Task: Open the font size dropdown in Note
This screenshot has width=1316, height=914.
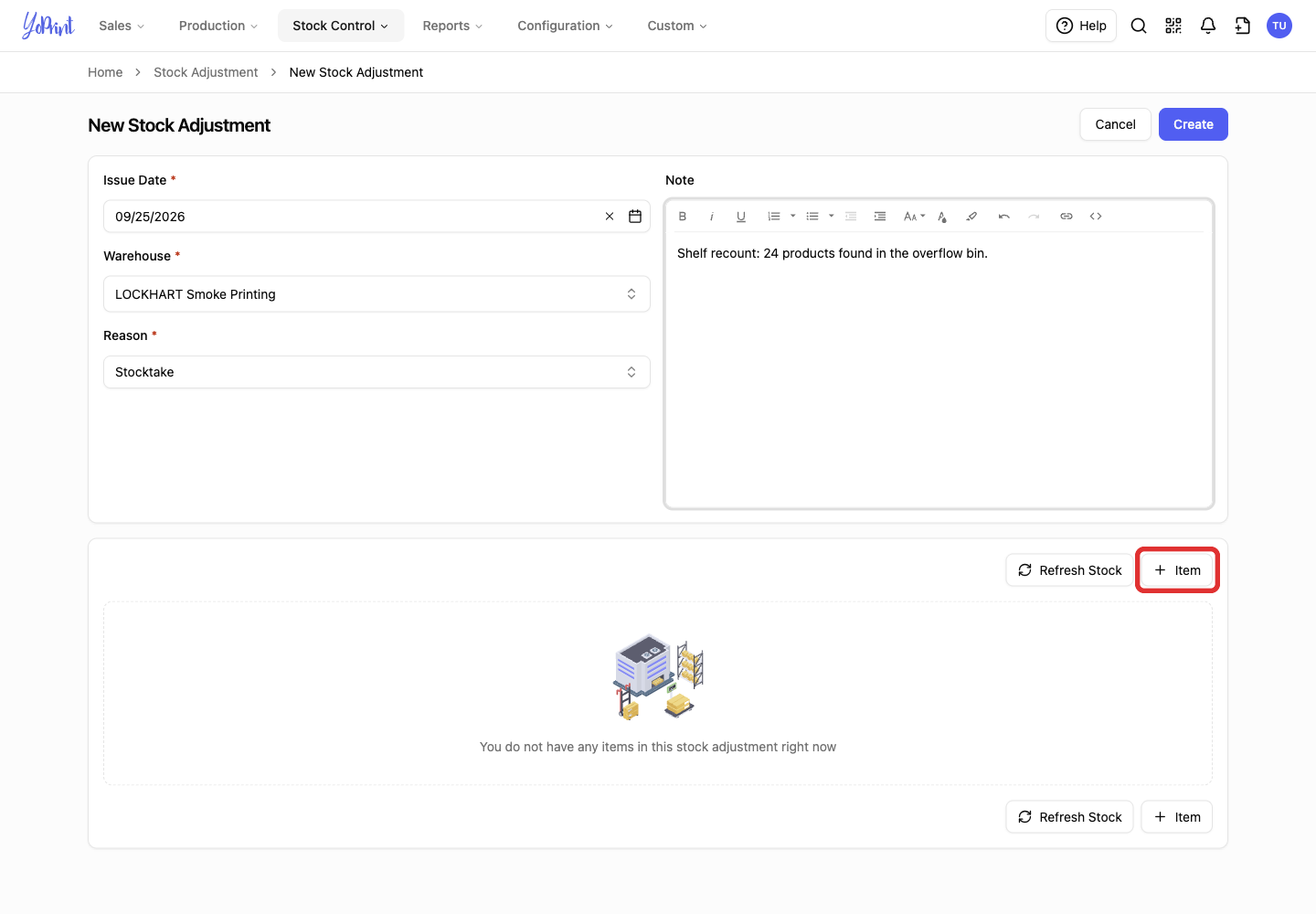Action: click(914, 217)
